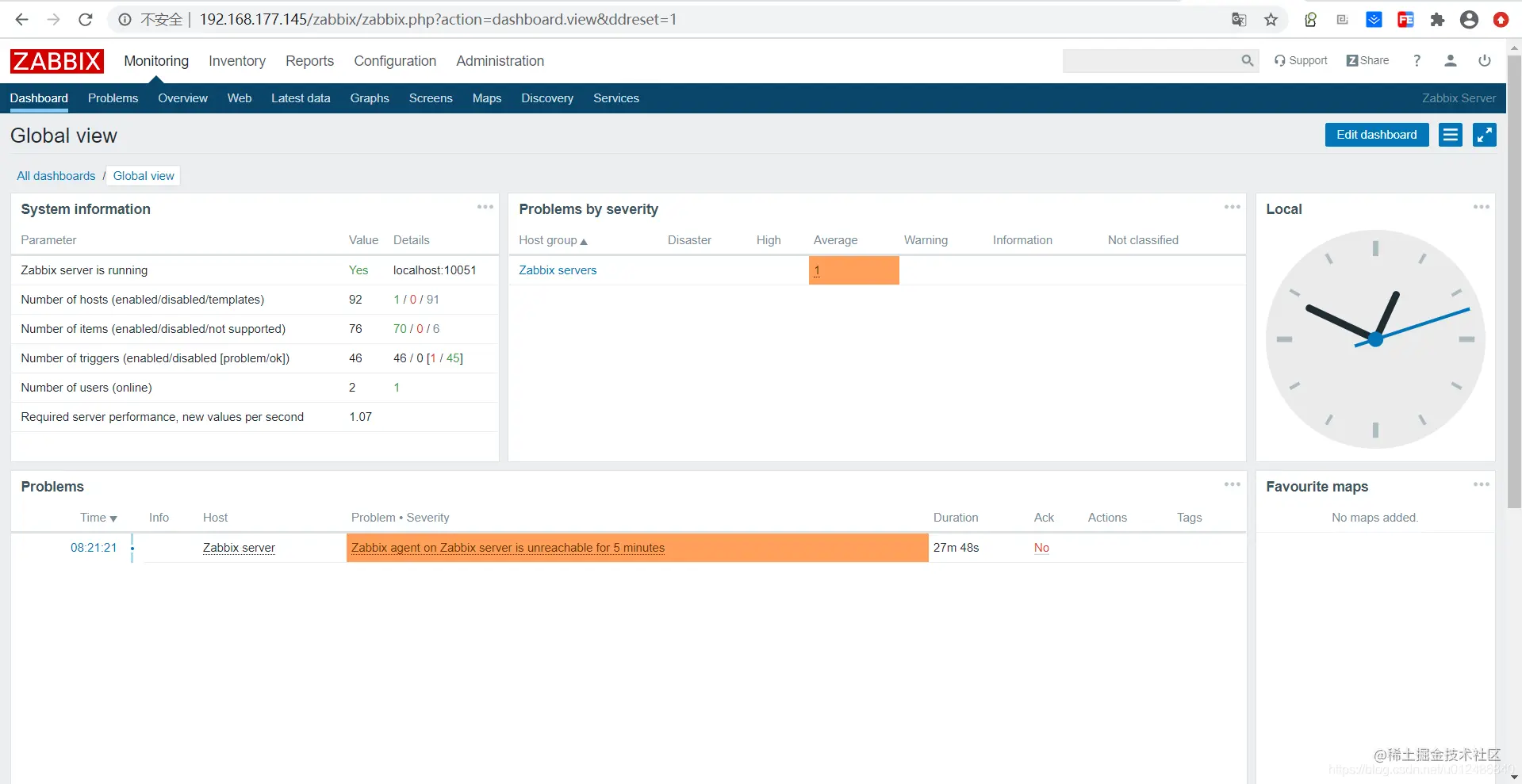Open the user profile icon

1451,60
